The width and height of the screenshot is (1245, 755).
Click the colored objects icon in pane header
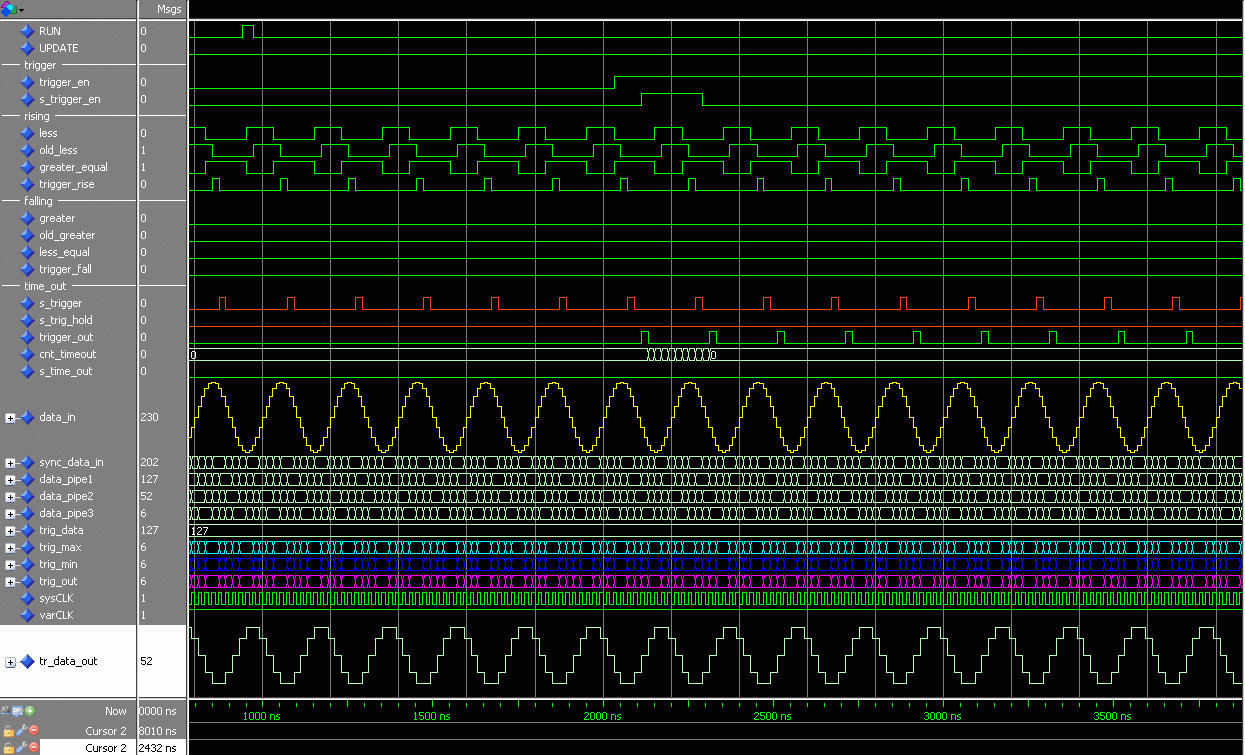[x=9, y=9]
